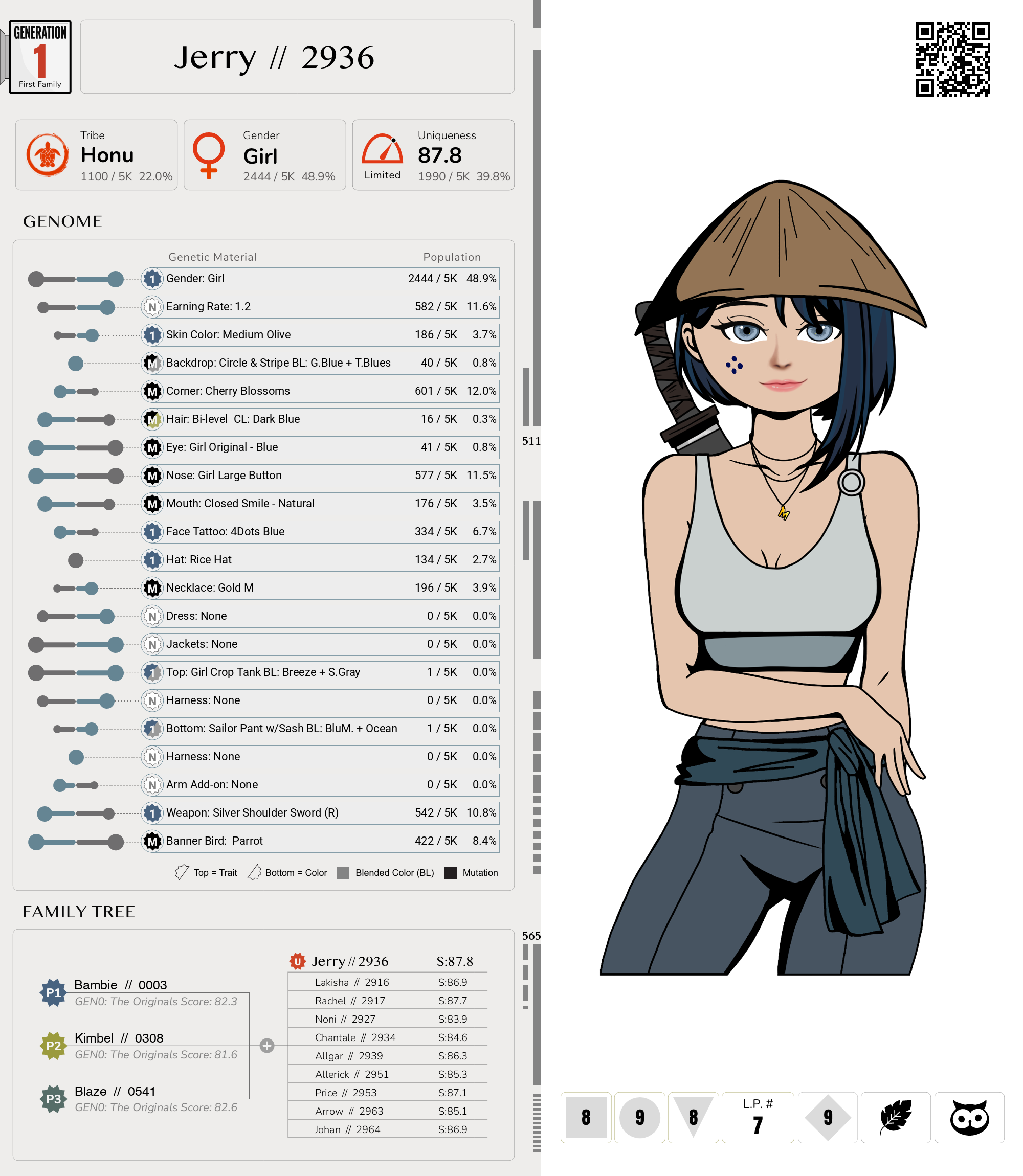Click the M badge beside Nose: Girl Large Button

point(152,476)
